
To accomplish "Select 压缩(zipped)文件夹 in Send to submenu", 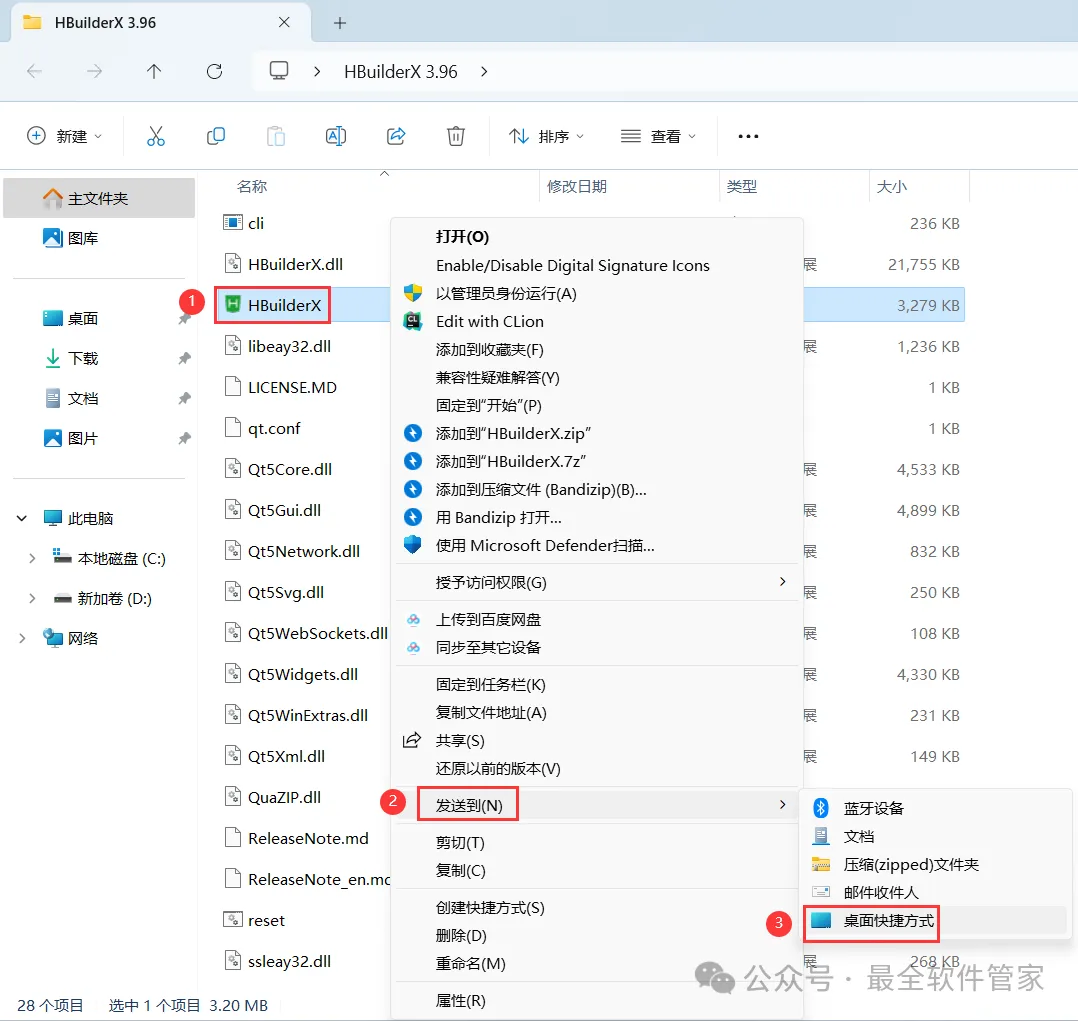I will click(x=910, y=864).
